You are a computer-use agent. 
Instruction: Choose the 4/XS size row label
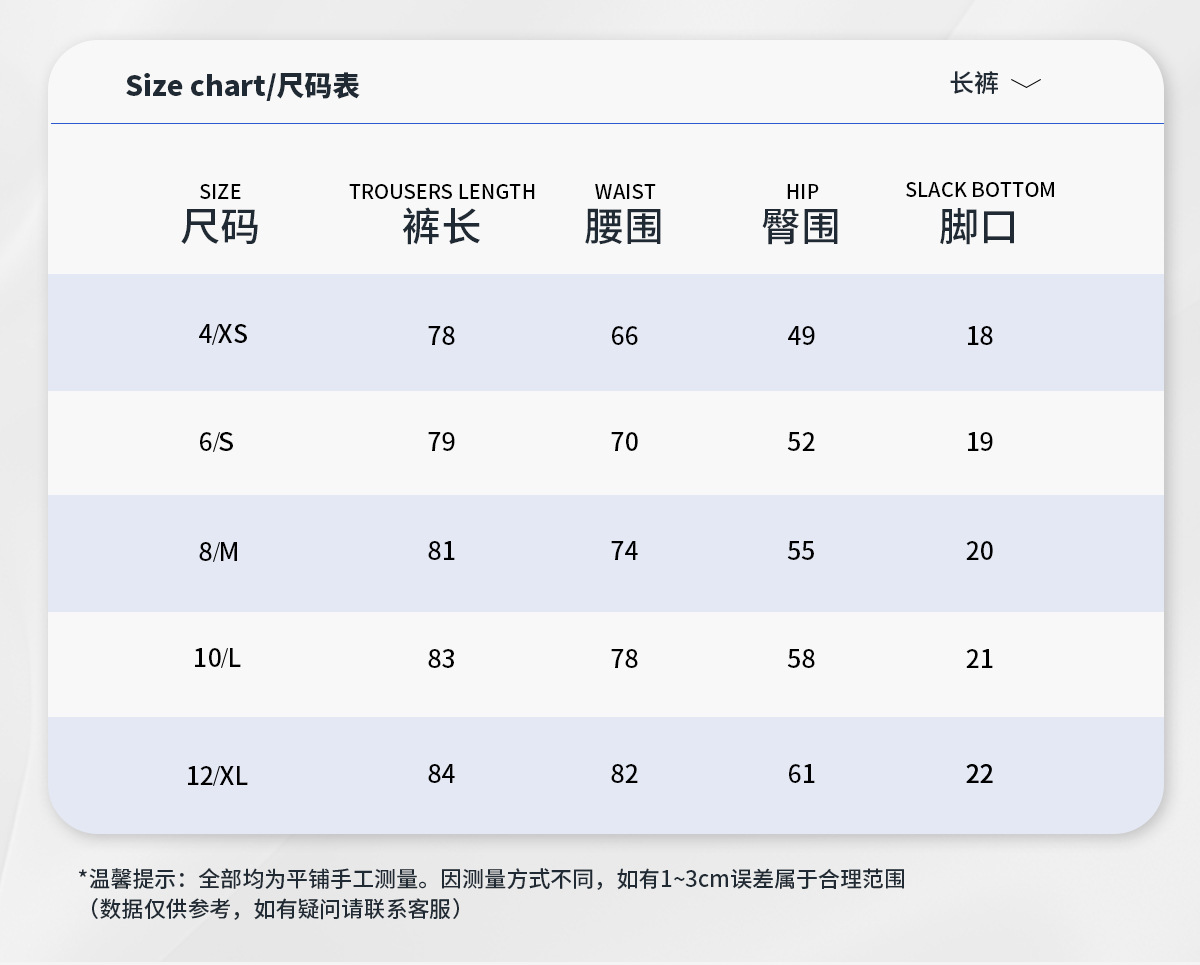222,334
